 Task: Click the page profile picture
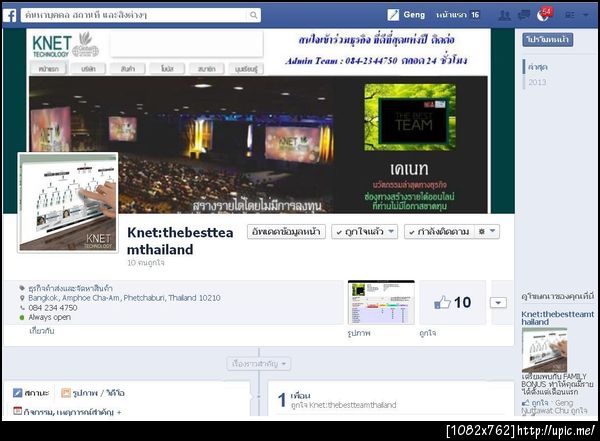point(68,203)
